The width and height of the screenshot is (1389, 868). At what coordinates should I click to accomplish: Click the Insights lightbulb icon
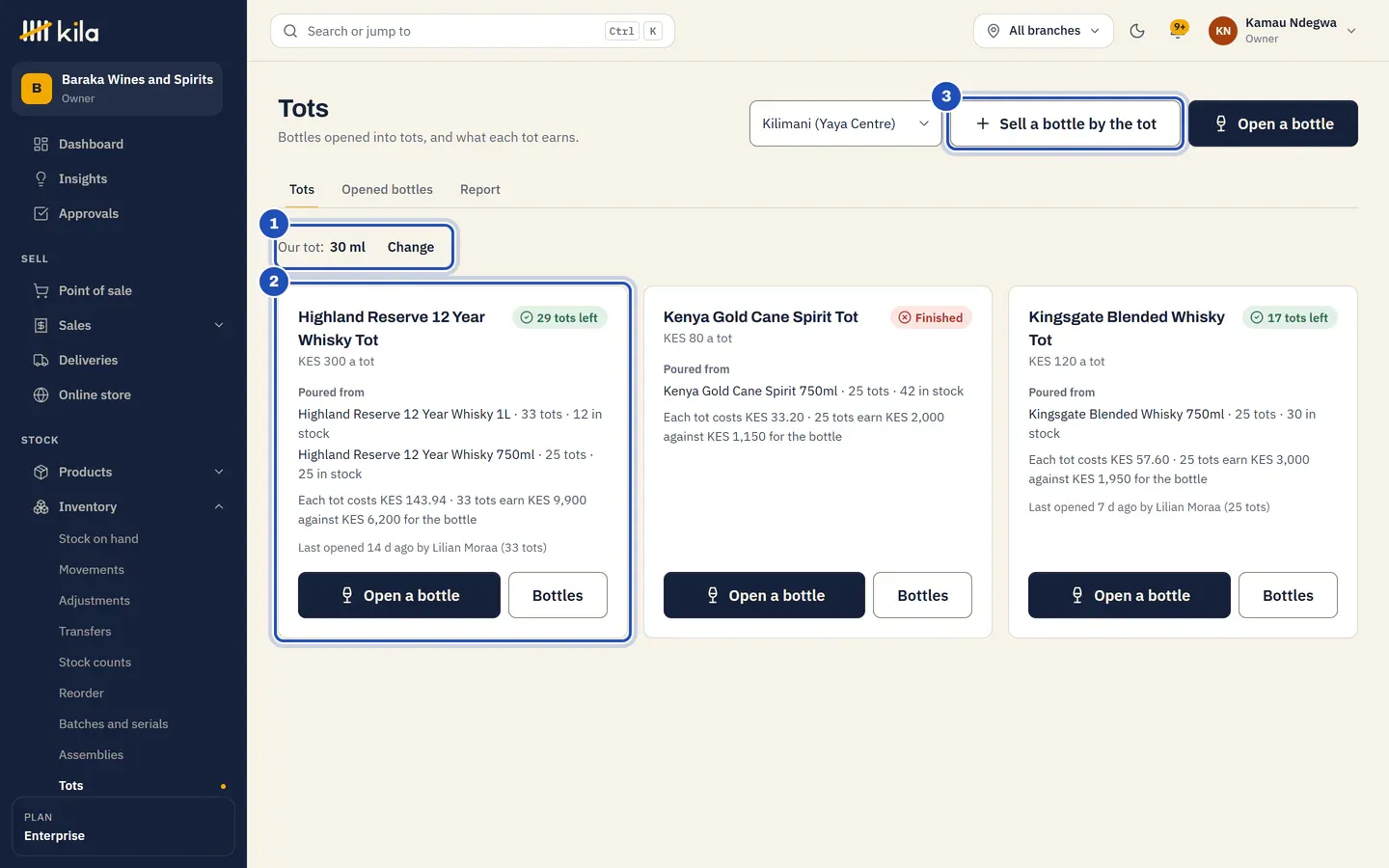pos(41,178)
